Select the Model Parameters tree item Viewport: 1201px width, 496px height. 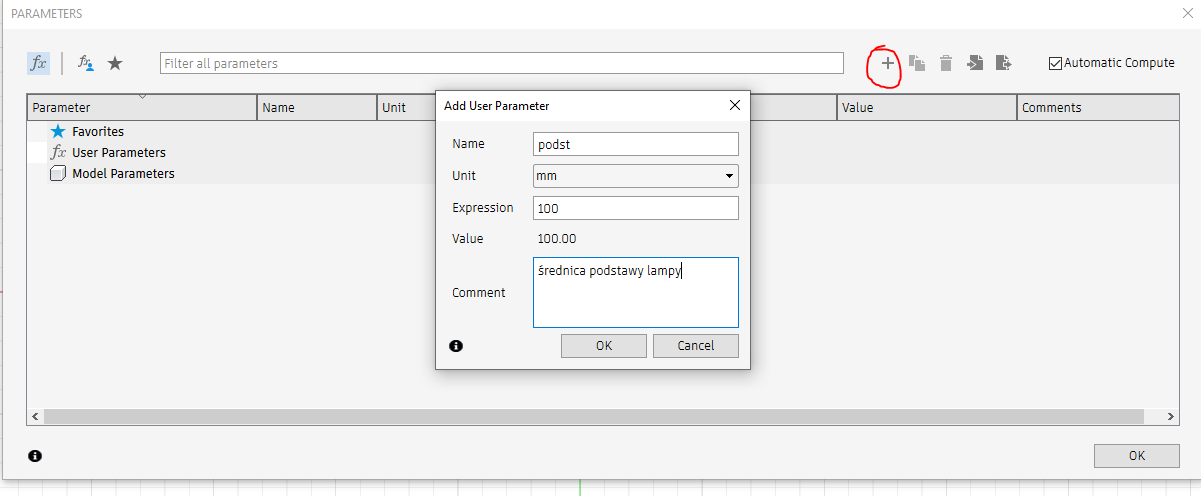(x=123, y=174)
